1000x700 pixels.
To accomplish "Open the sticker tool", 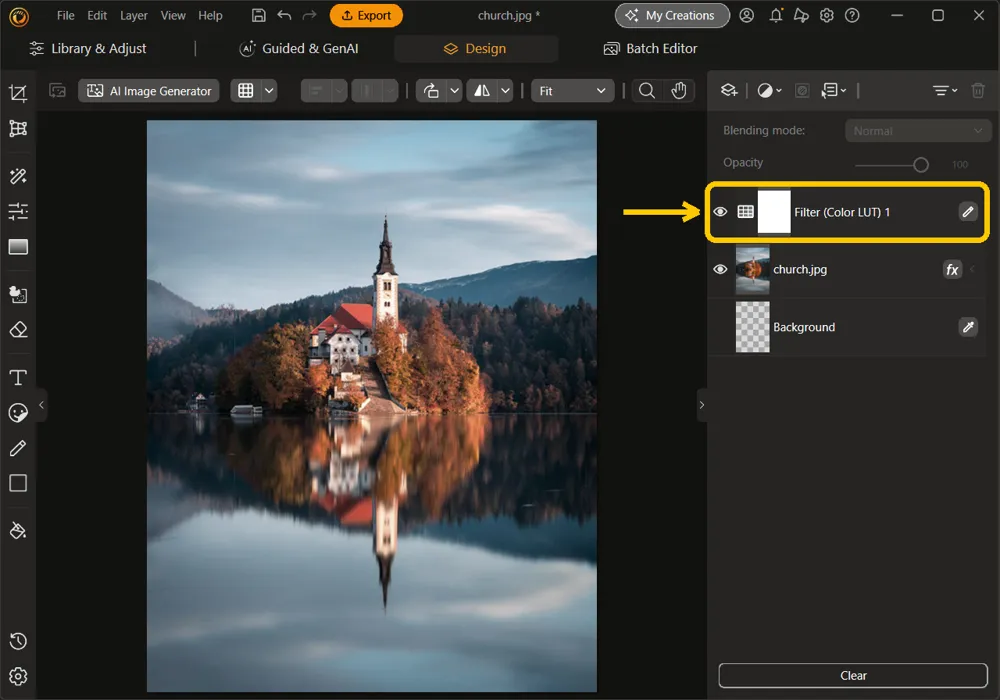I will pyautogui.click(x=18, y=413).
